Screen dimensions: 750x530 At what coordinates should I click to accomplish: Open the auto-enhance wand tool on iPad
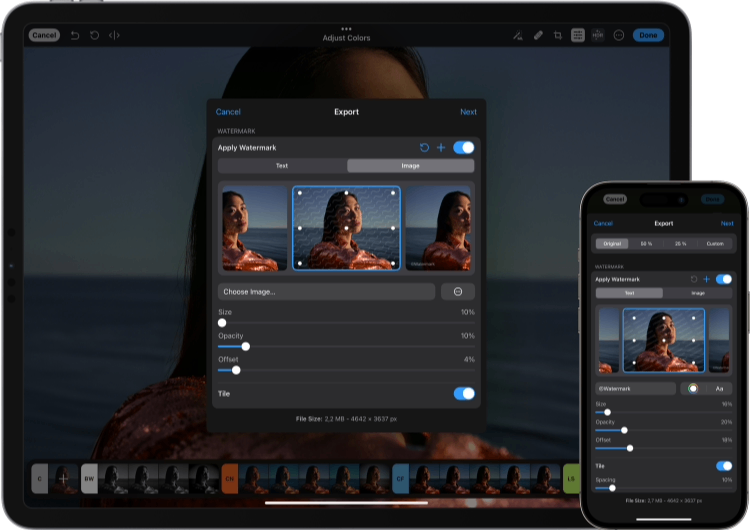[517, 35]
